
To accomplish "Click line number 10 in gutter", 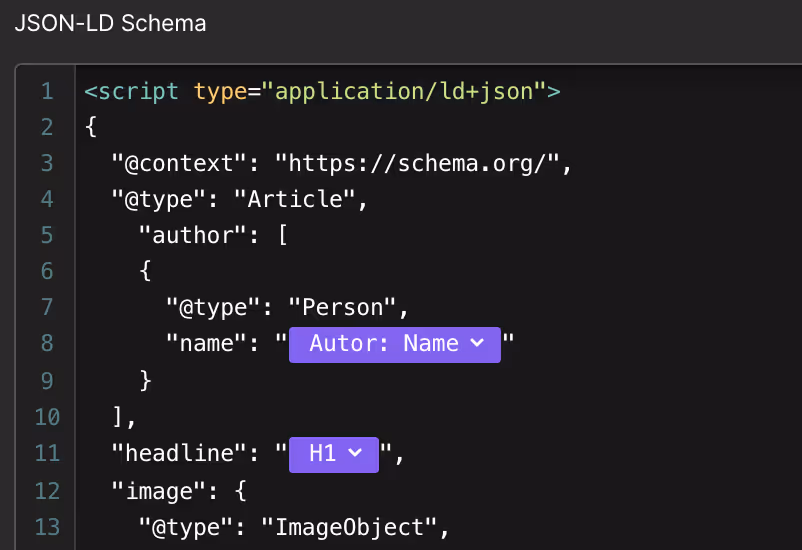I will pyautogui.click(x=47, y=417).
